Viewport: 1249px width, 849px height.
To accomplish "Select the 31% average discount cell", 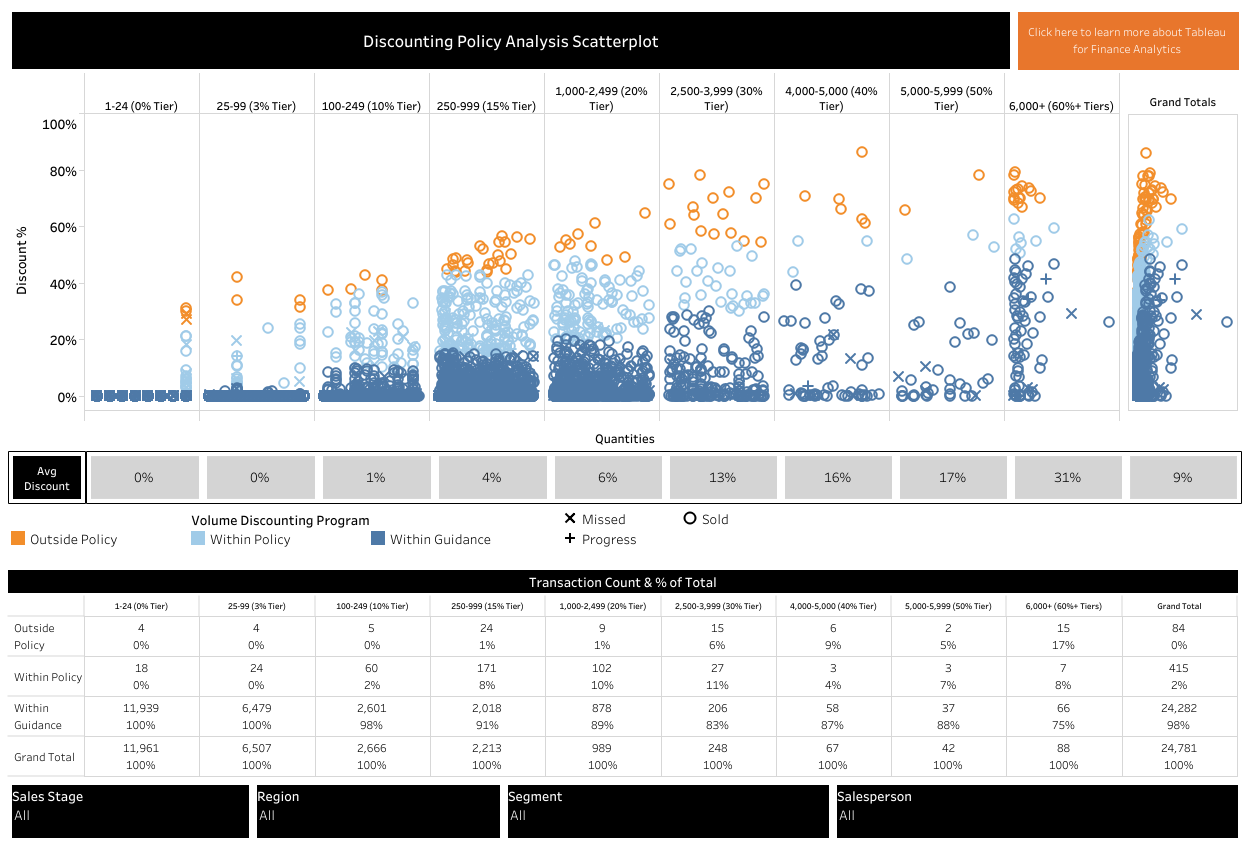I will (x=1068, y=477).
